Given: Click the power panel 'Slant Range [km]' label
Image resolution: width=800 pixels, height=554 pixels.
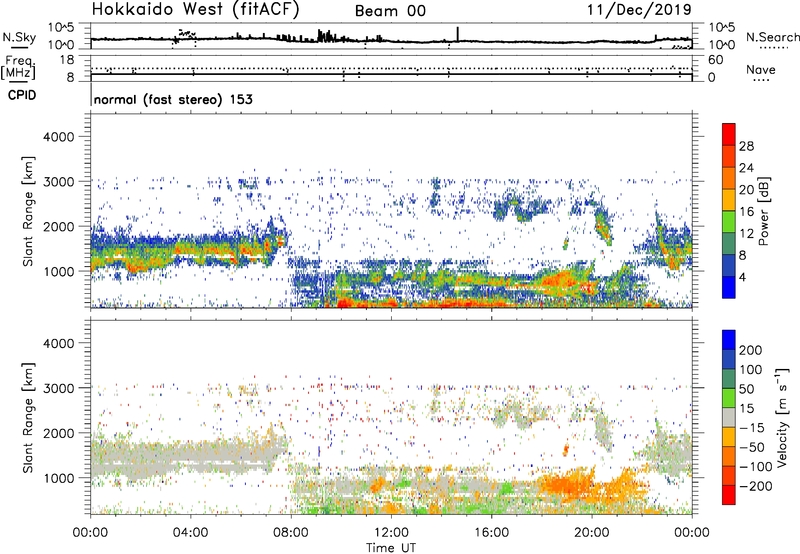Looking at the screenshot, I should 28,211.
